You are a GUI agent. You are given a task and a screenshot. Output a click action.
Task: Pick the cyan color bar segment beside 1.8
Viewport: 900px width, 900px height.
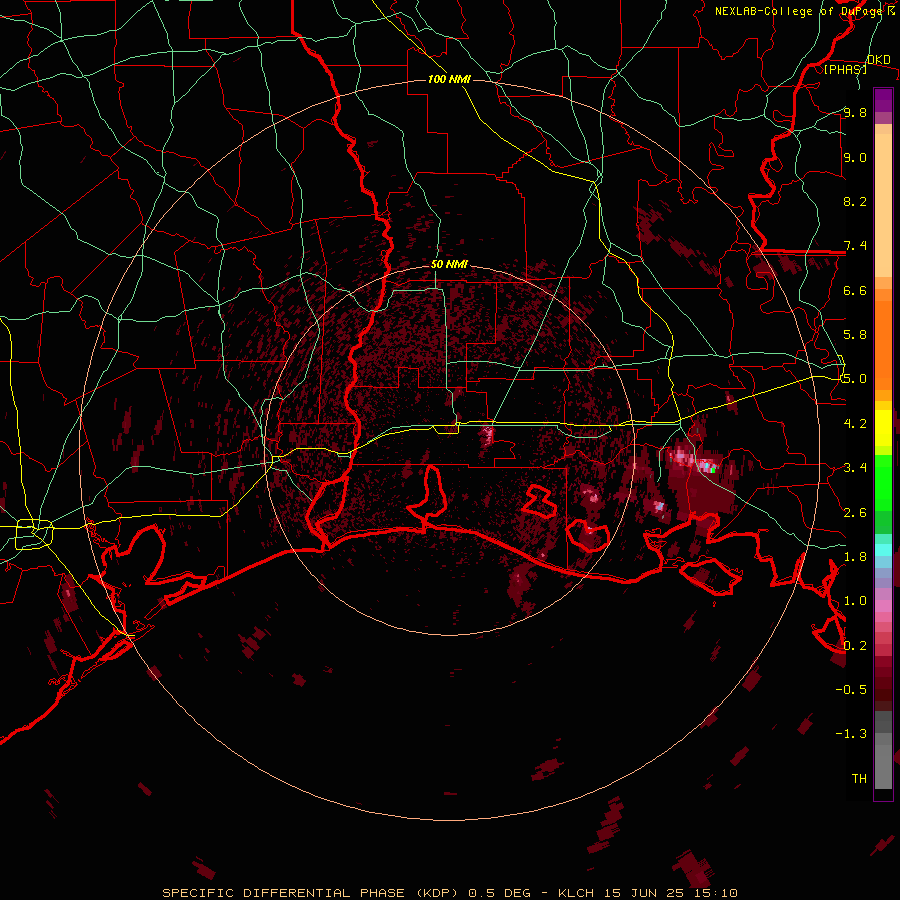pyautogui.click(x=883, y=550)
